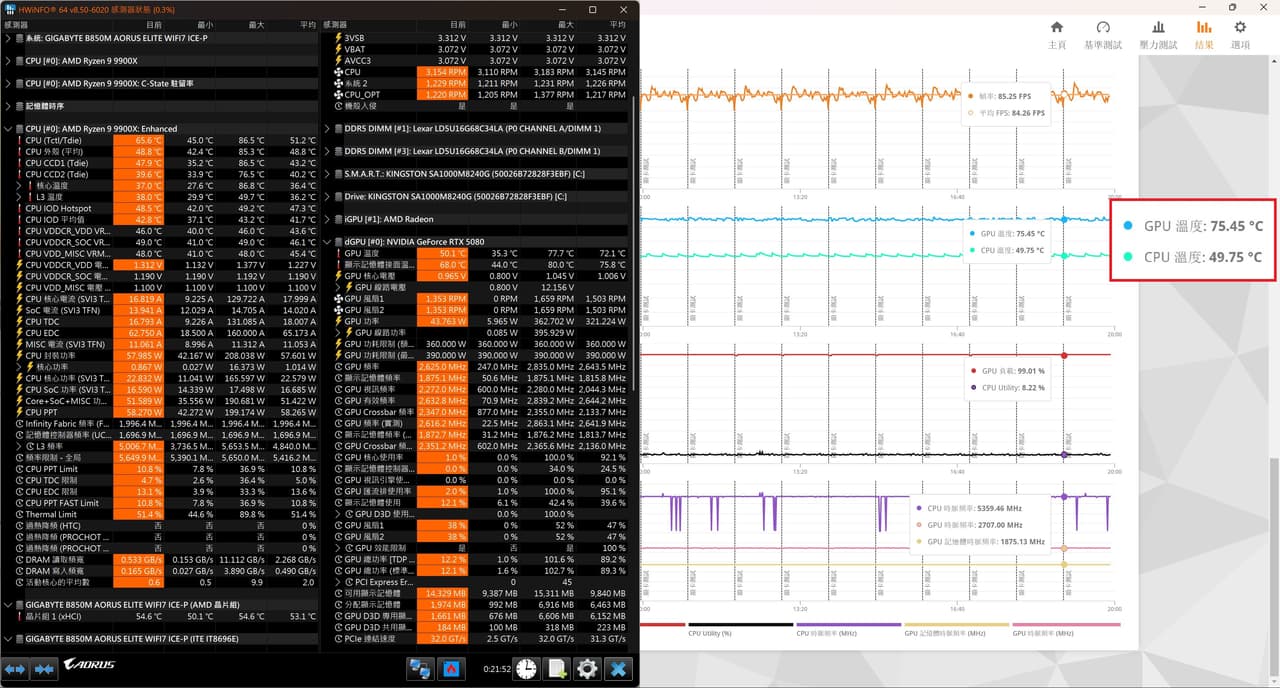Click the clock icon beside GPU 頻率 row

coord(337,366)
